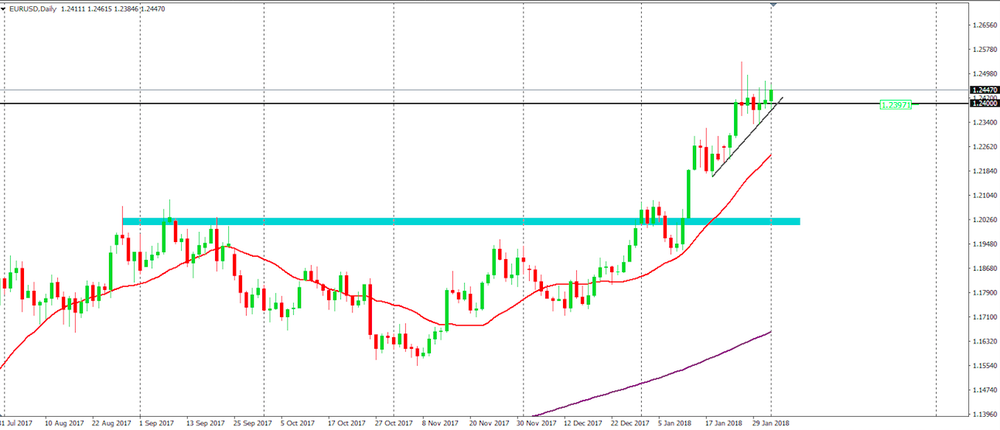Click the chart shift triangle marker at top
Viewport: 1000px width, 430px height.
coord(773,4)
